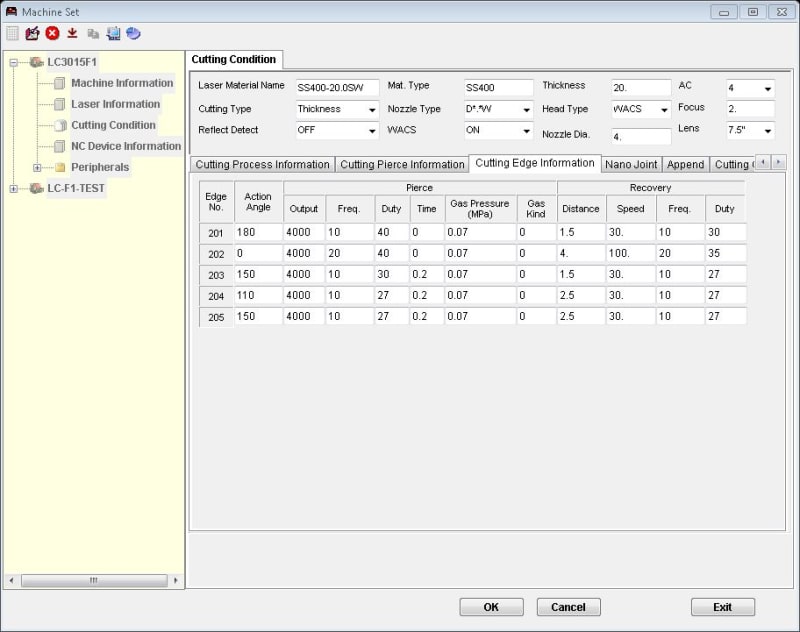This screenshot has height=632, width=800.
Task: Switch to the Cutting Process Information tab
Action: point(262,164)
